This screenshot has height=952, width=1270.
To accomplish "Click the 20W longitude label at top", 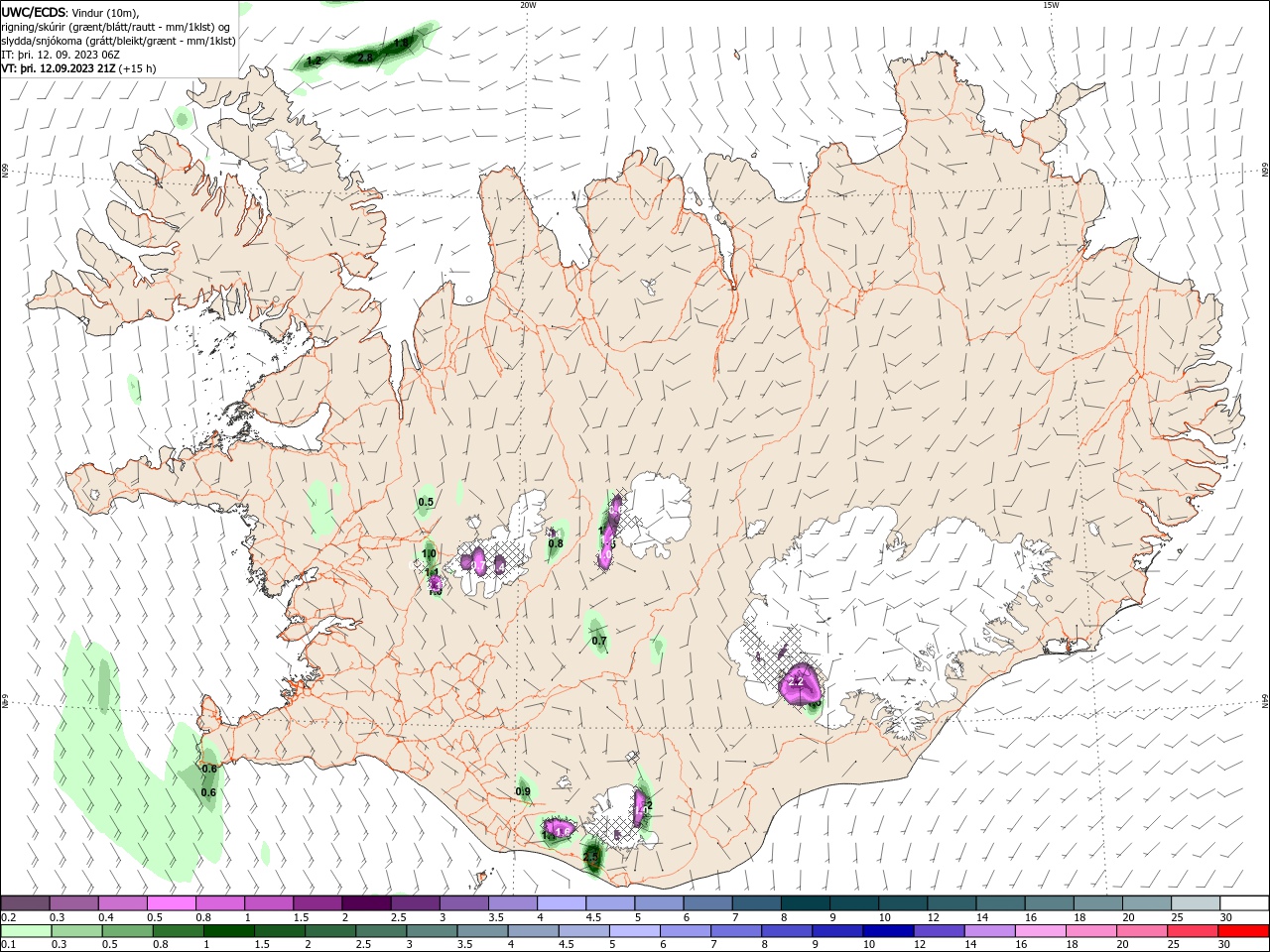I will click(x=528, y=5).
